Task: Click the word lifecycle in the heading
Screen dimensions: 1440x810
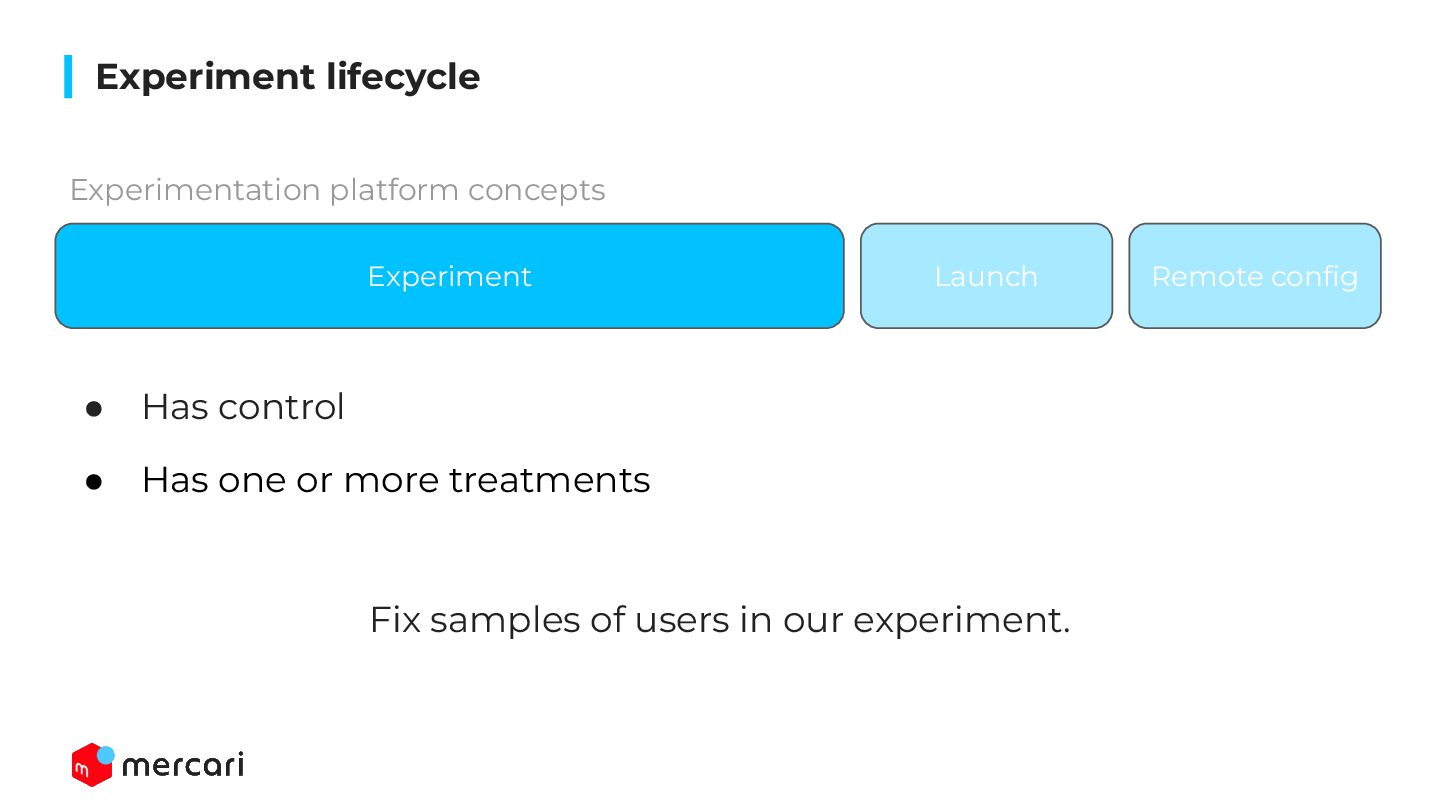Action: click(403, 77)
